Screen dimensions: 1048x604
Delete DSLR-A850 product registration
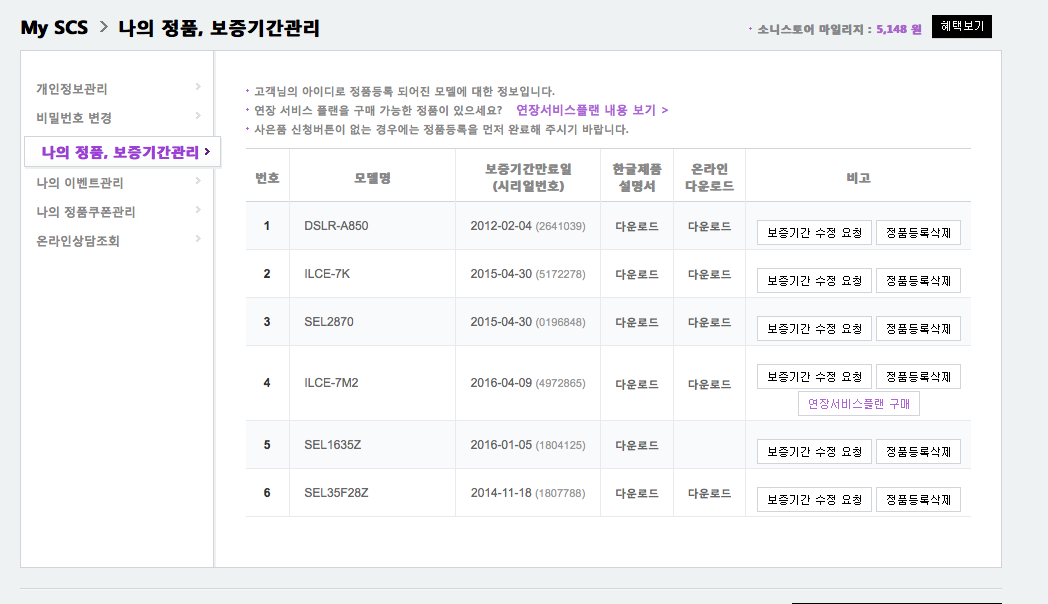[x=918, y=233]
